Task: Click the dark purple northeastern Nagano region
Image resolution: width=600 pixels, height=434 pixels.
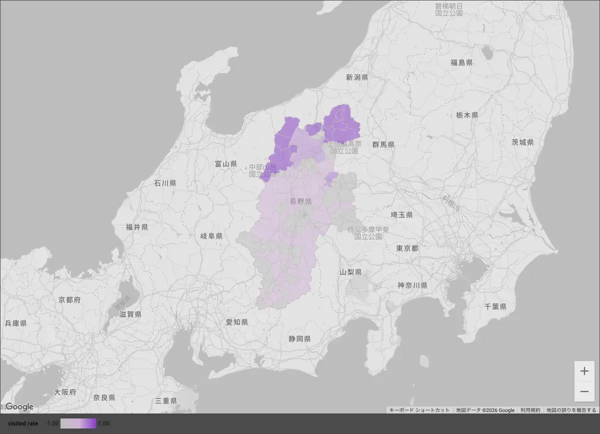Action: coord(341,124)
